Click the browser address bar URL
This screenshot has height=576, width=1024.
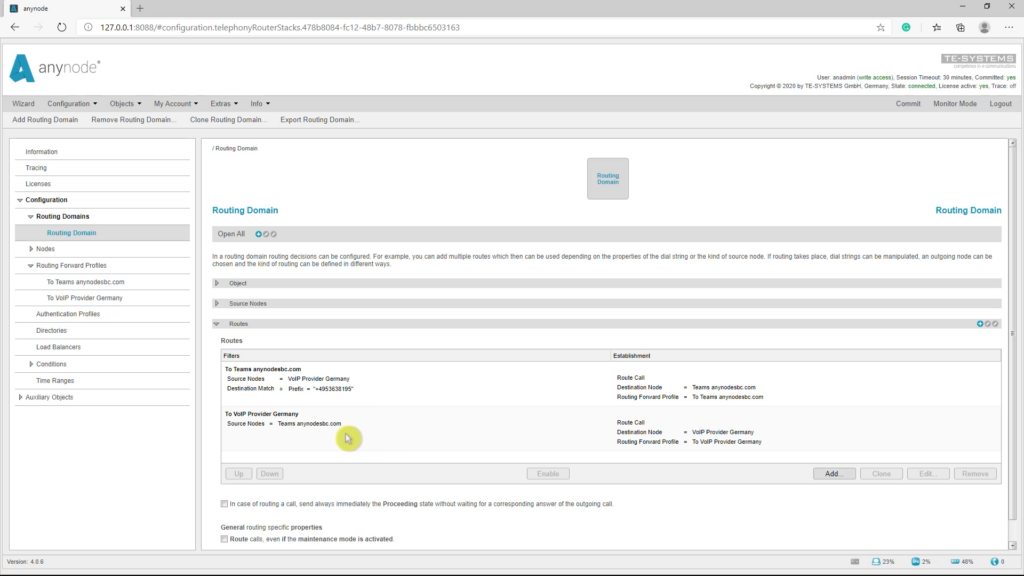point(280,27)
